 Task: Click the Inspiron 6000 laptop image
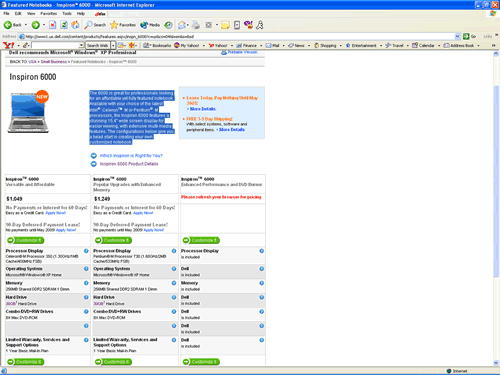28,112
